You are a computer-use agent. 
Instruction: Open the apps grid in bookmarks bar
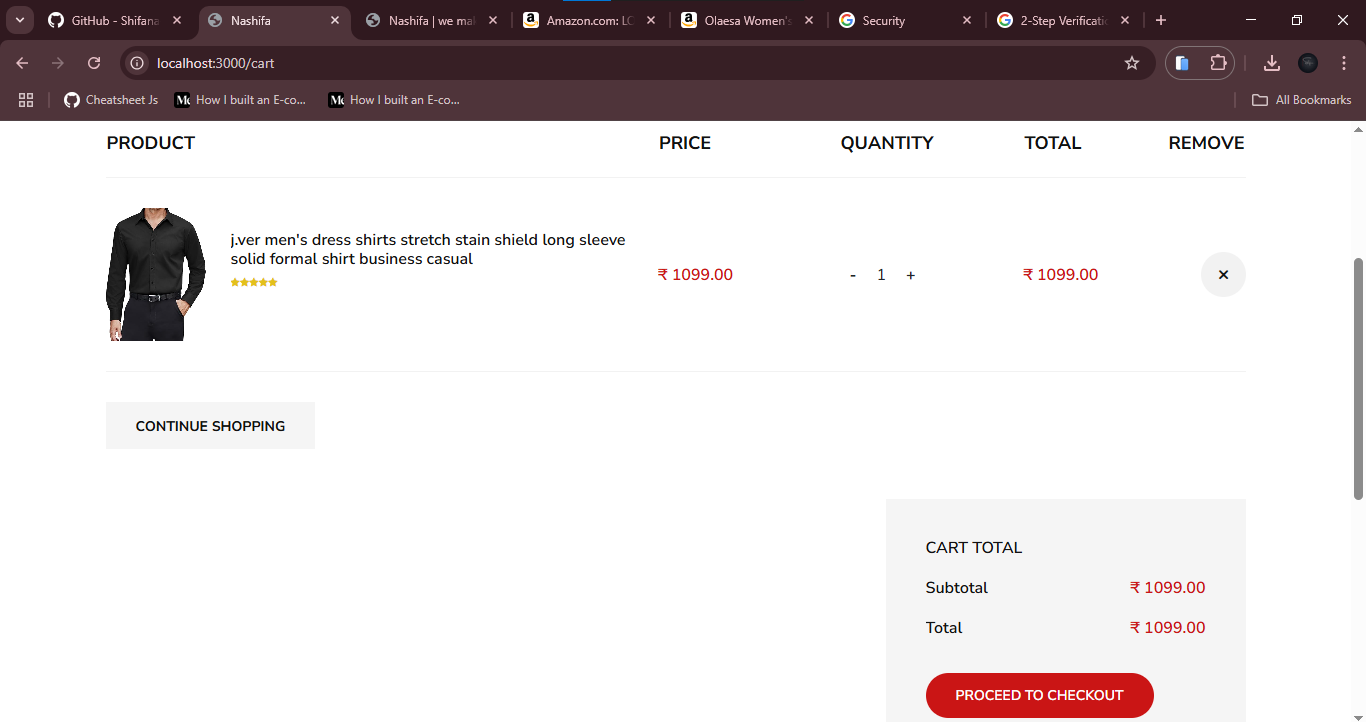click(26, 100)
